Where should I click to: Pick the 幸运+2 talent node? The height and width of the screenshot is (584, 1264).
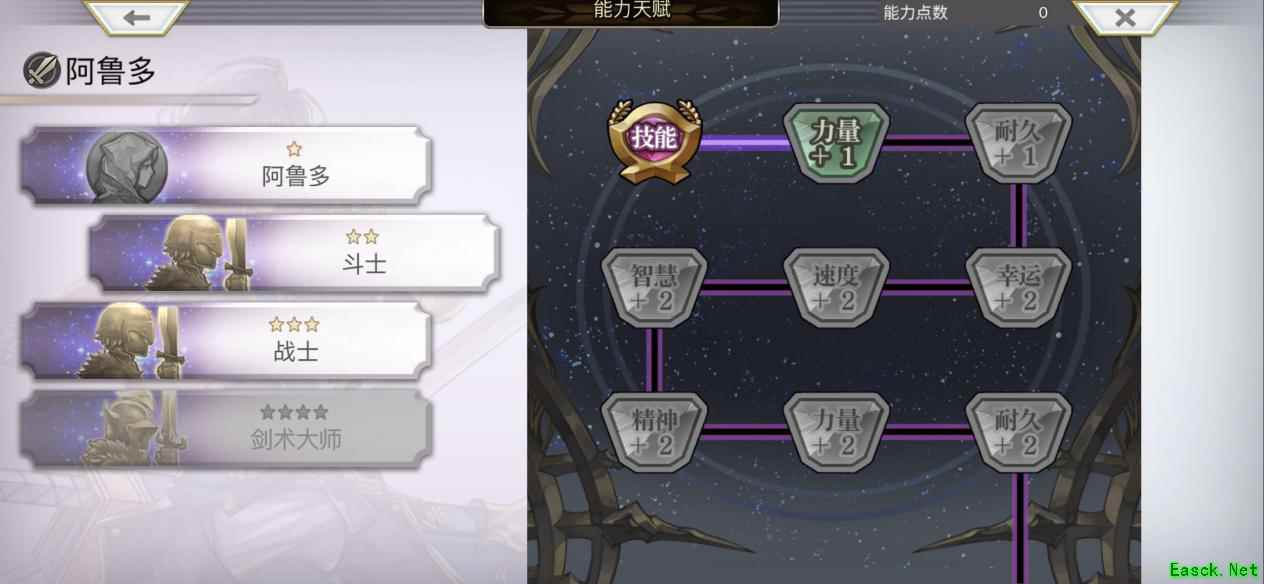click(x=1019, y=287)
